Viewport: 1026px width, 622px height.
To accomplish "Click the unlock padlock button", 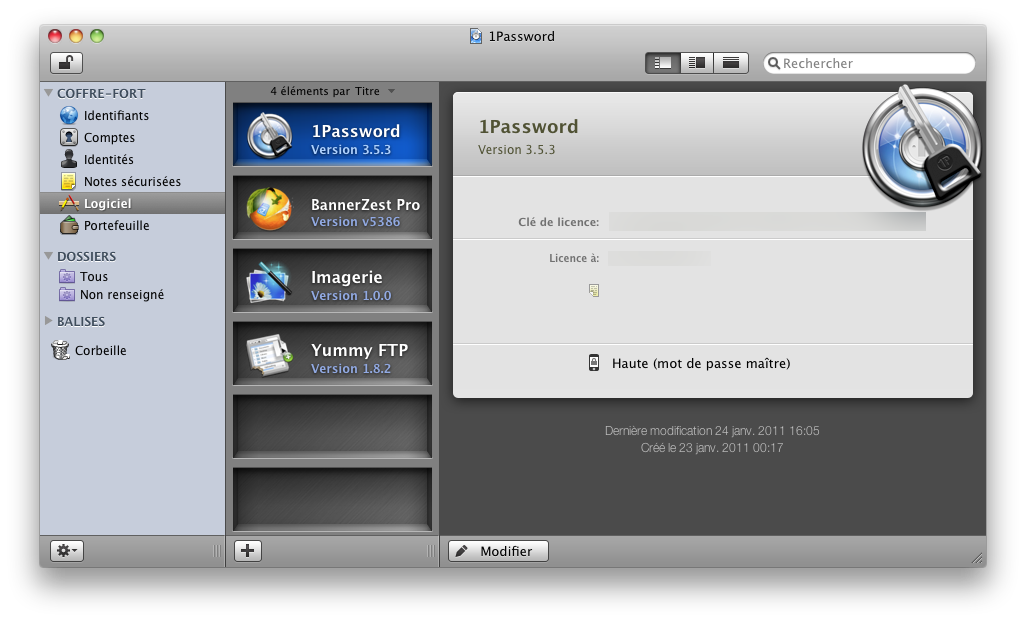I will 66,63.
